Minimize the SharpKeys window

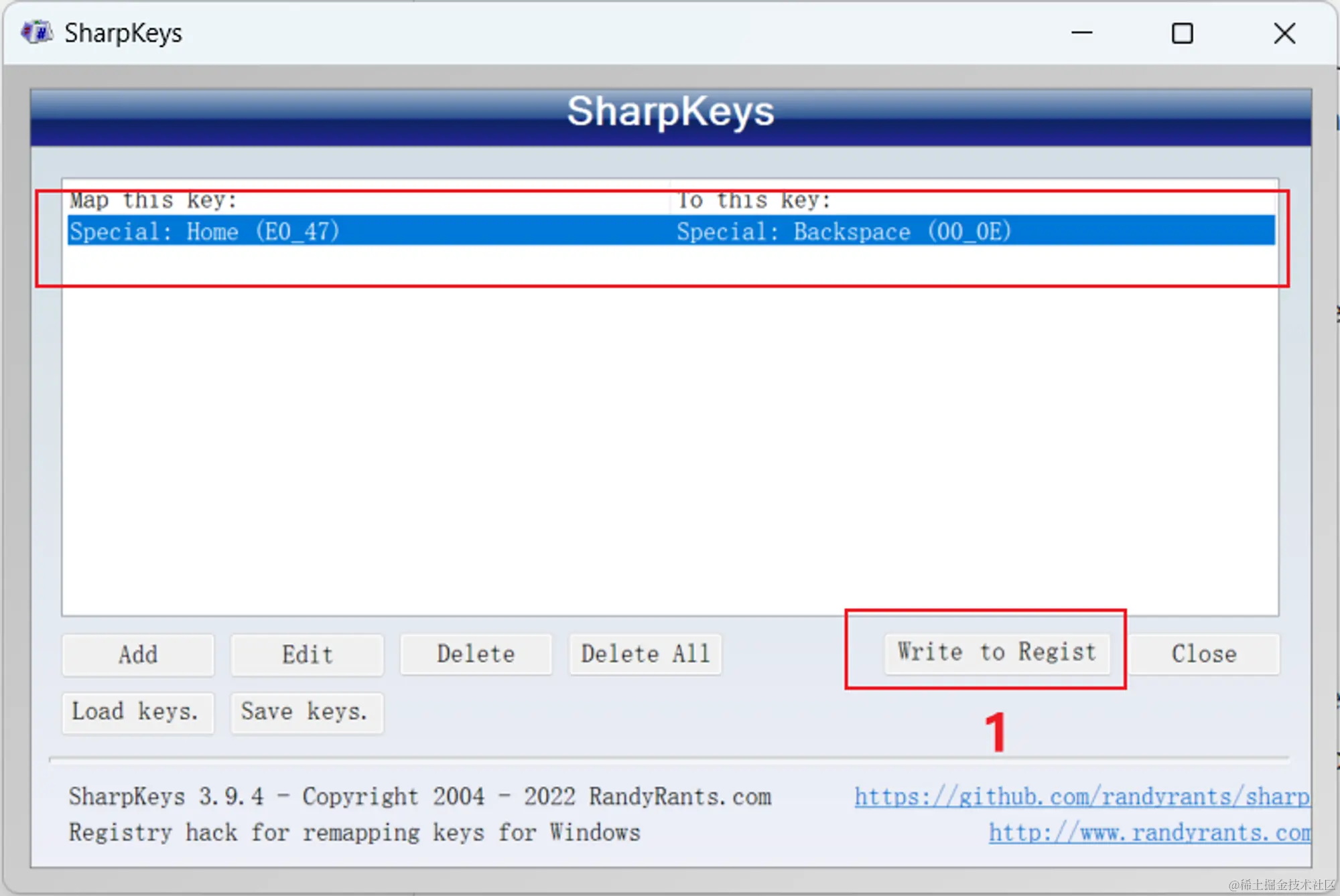point(1081,33)
